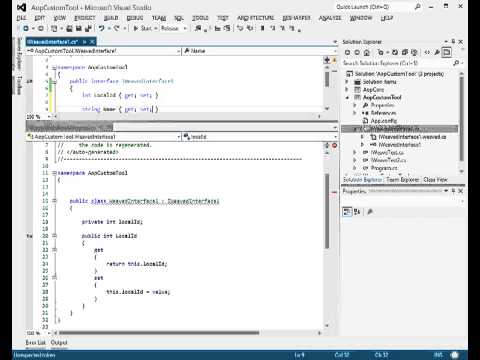The image size is (480, 360).
Task: Open the BUILD menu
Action: pyautogui.click(x=111, y=18)
